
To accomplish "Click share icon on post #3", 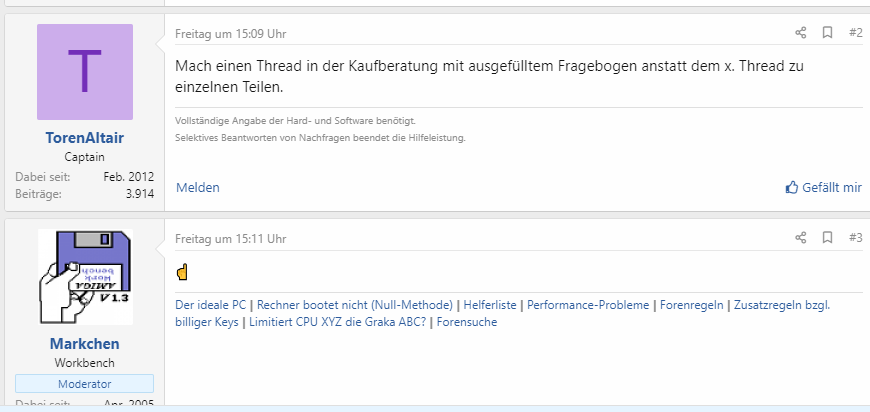I will coord(800,238).
